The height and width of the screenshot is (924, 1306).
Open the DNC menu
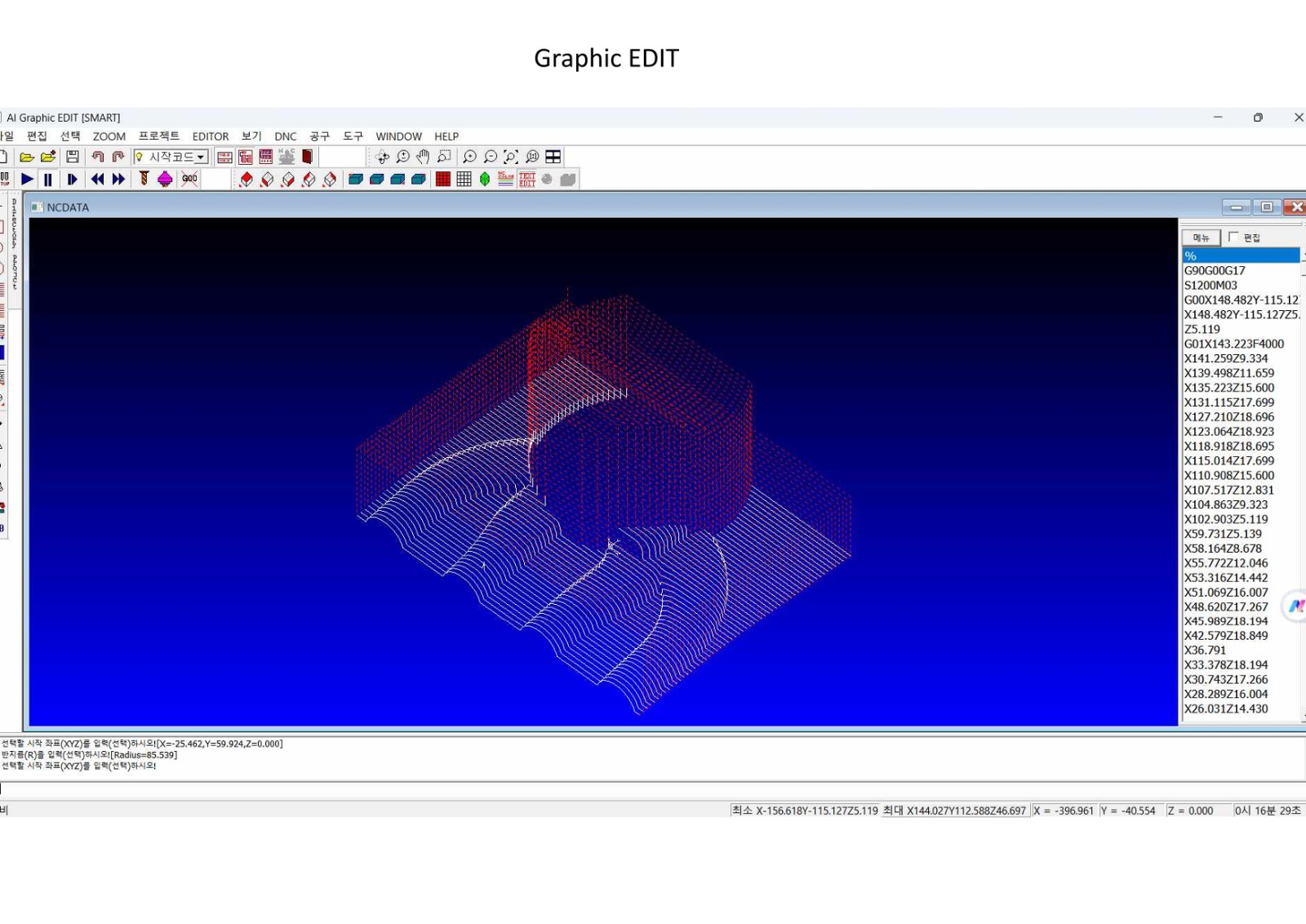(286, 136)
